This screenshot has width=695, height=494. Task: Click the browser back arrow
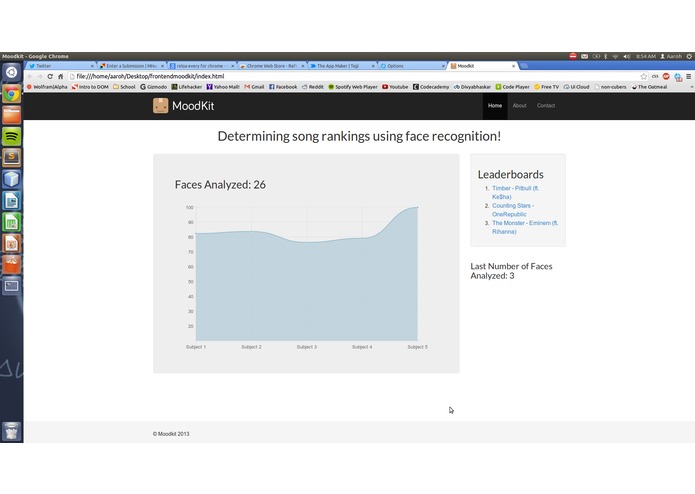pos(30,76)
